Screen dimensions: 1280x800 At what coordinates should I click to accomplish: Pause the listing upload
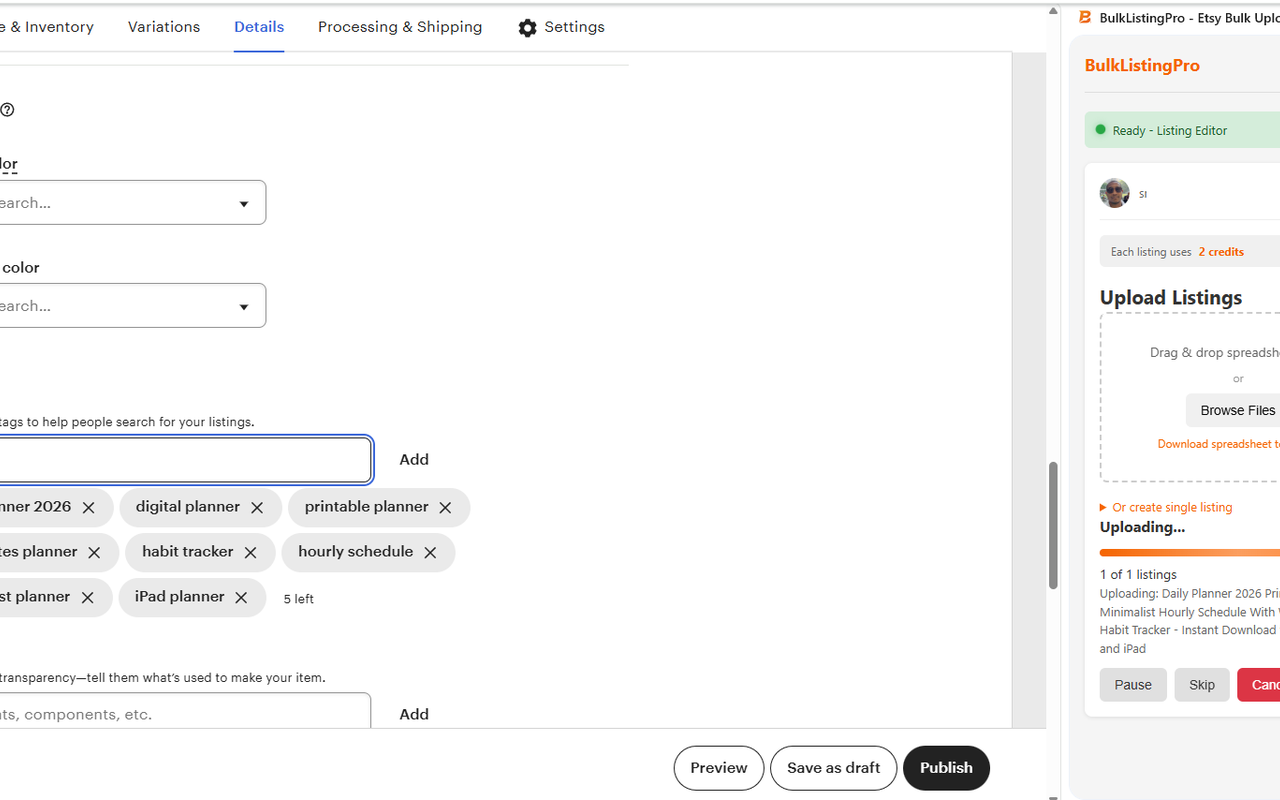coord(1132,684)
